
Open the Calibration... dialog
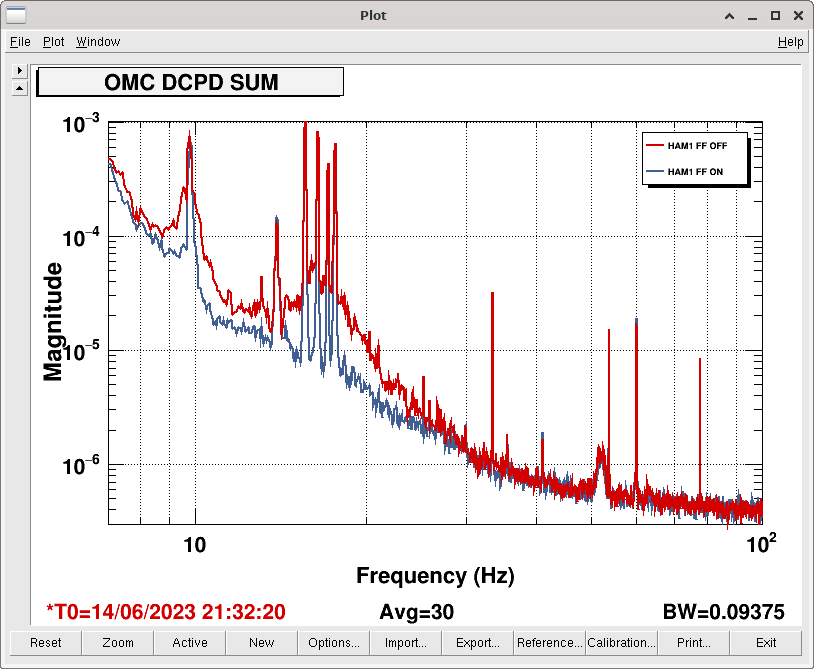click(622, 643)
